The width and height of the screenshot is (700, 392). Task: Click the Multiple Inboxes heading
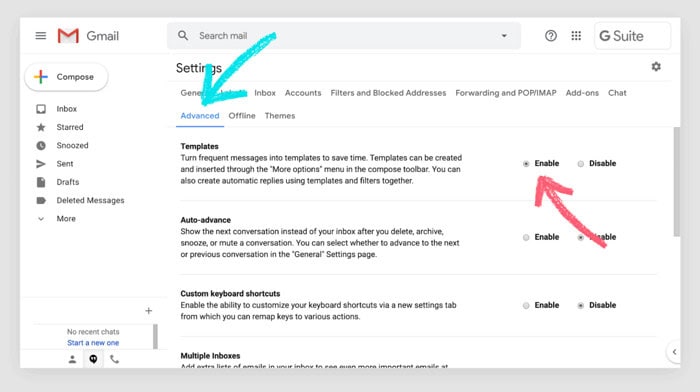tap(210, 356)
